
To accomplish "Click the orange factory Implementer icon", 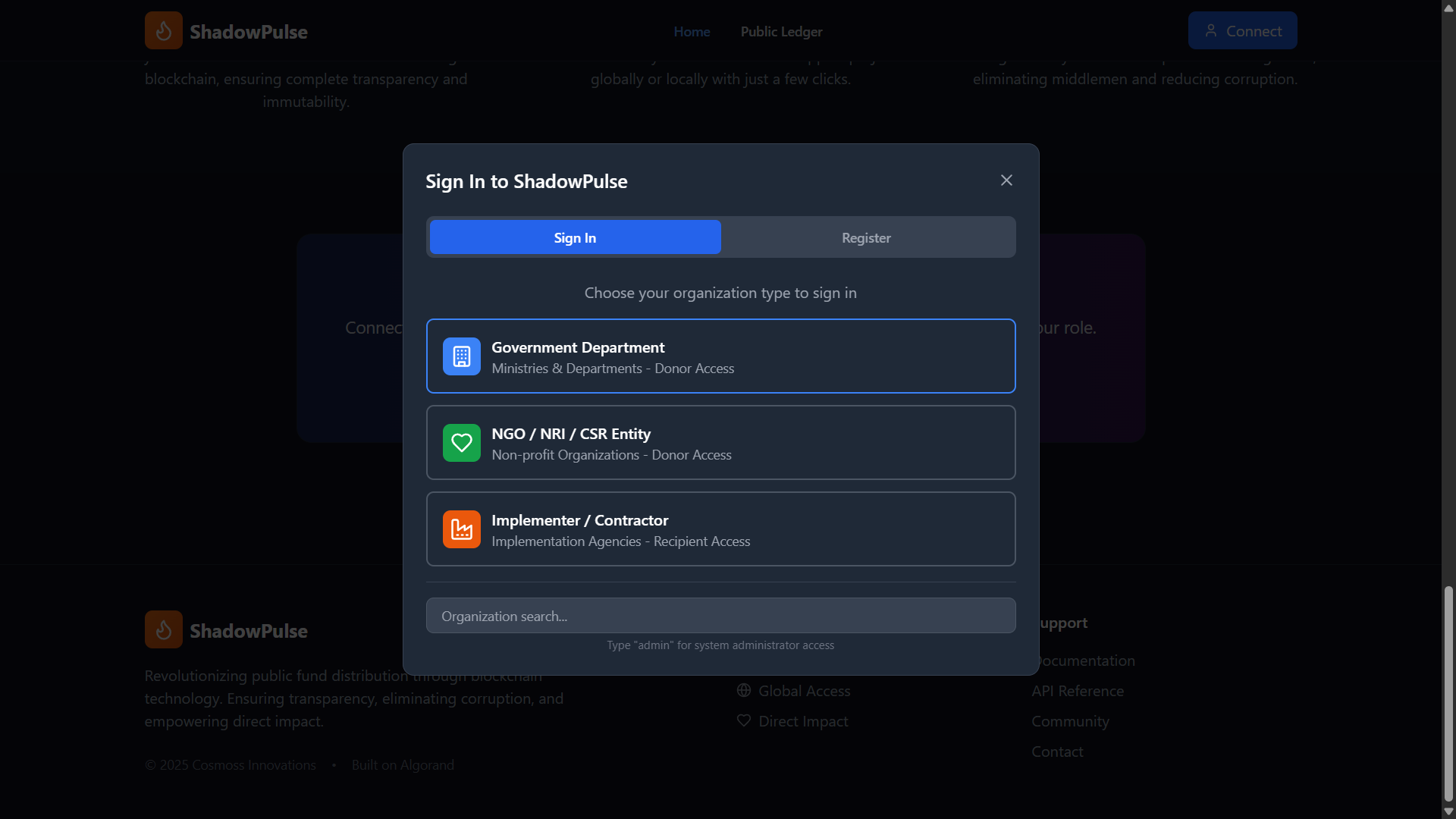I will (x=461, y=529).
